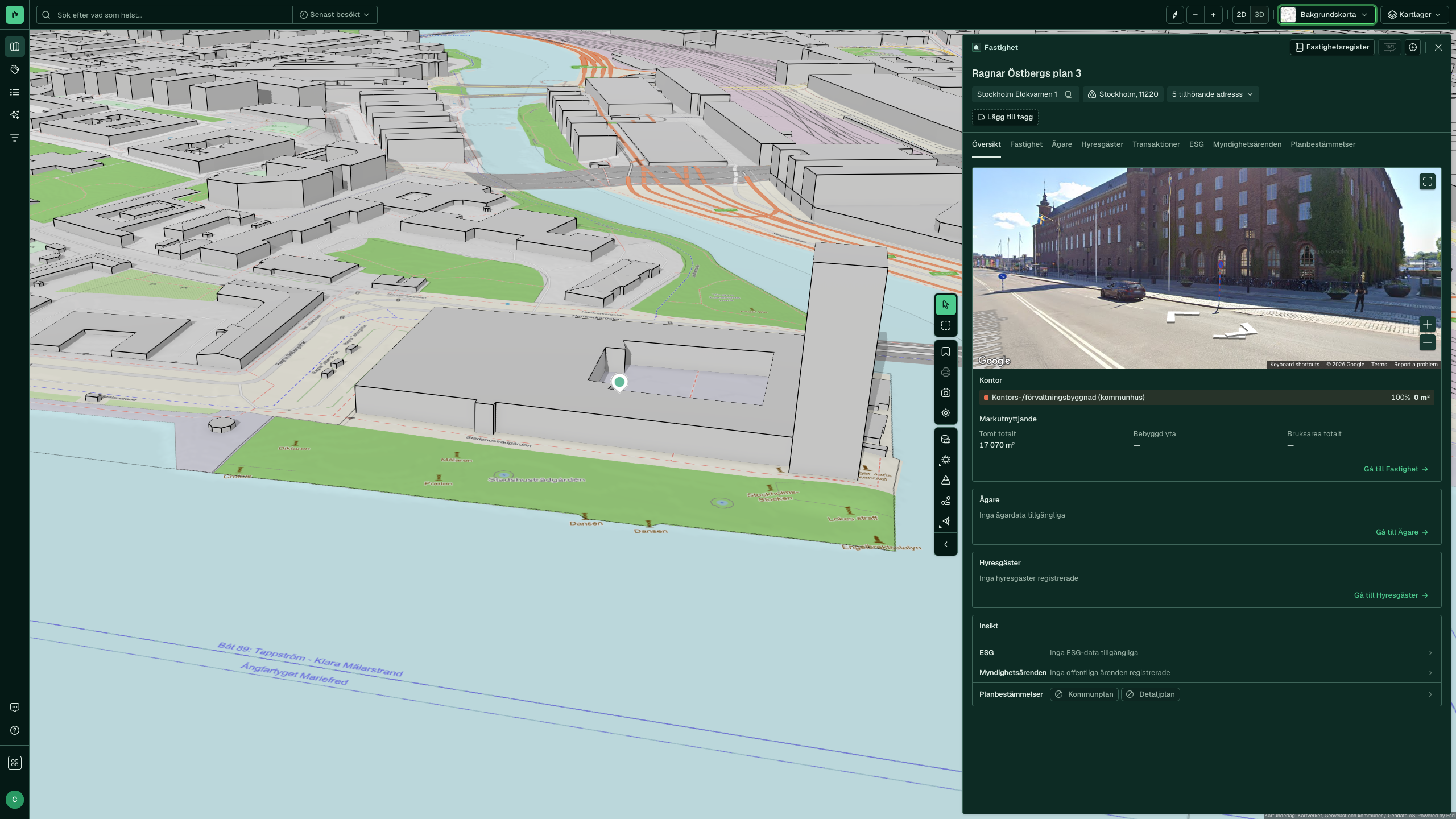Screen dimensions: 1456x819
Task: Focus the Sök efter vad som helst search field
Action: pyautogui.click(x=165, y=15)
